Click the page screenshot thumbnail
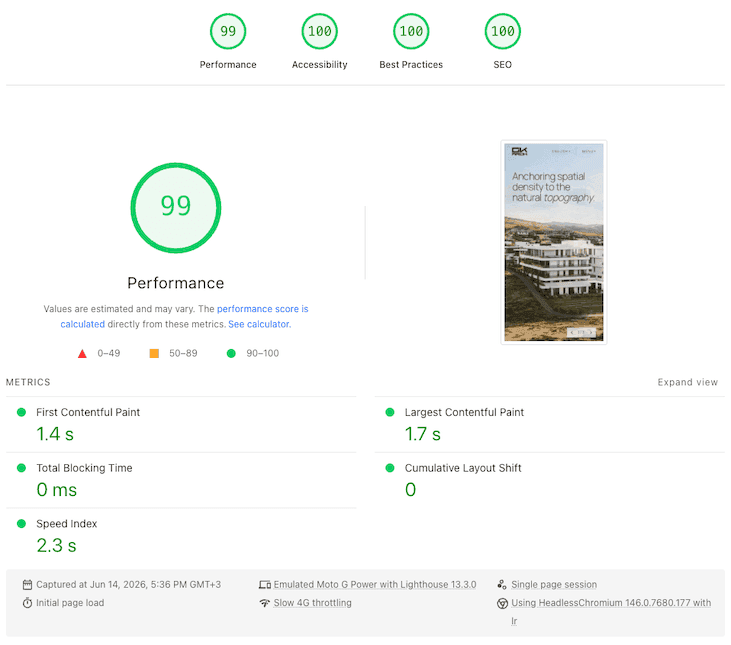Screen dimensions: 731x645 (x=553, y=242)
